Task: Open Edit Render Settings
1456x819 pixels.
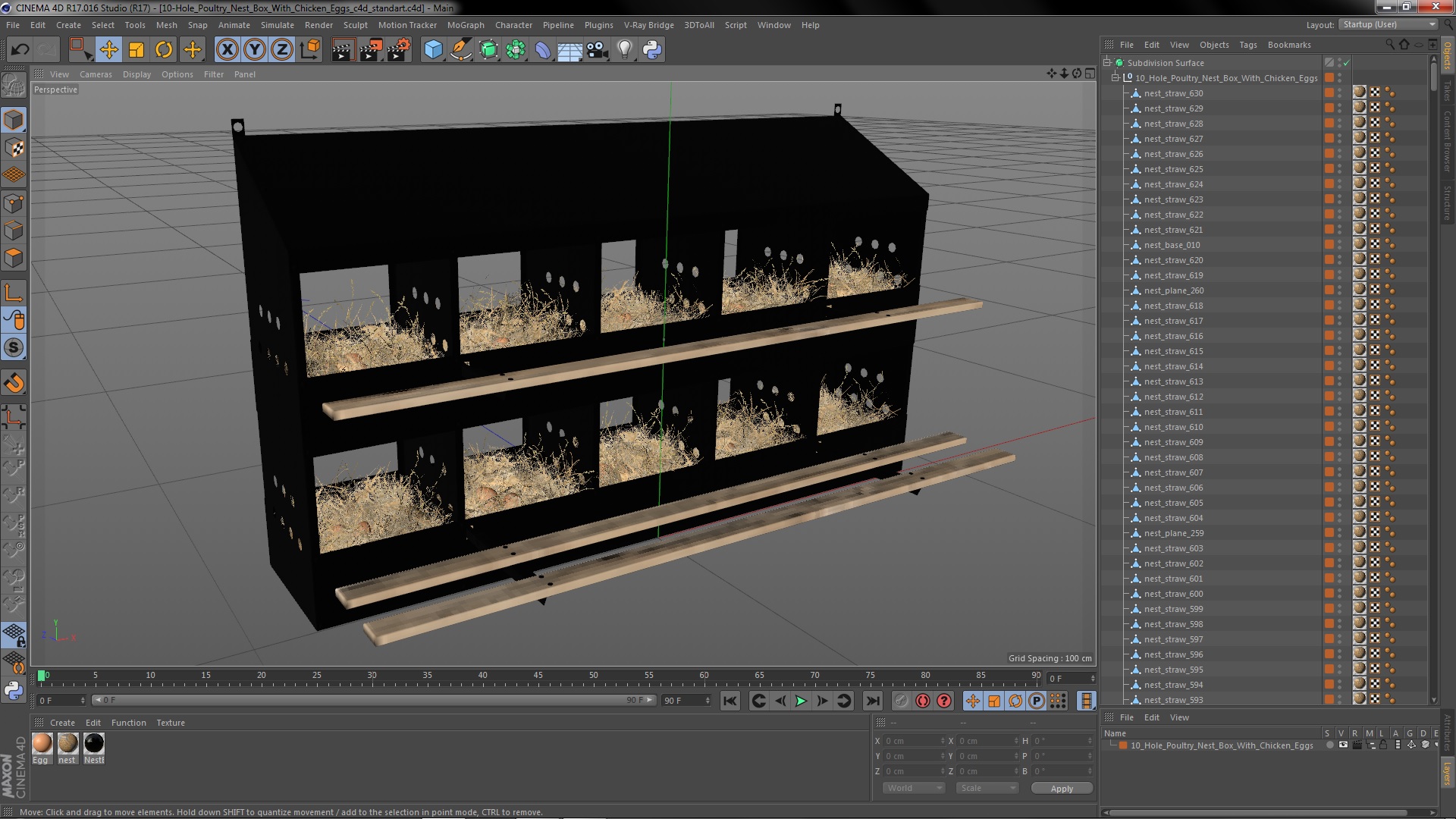Action: [x=398, y=50]
